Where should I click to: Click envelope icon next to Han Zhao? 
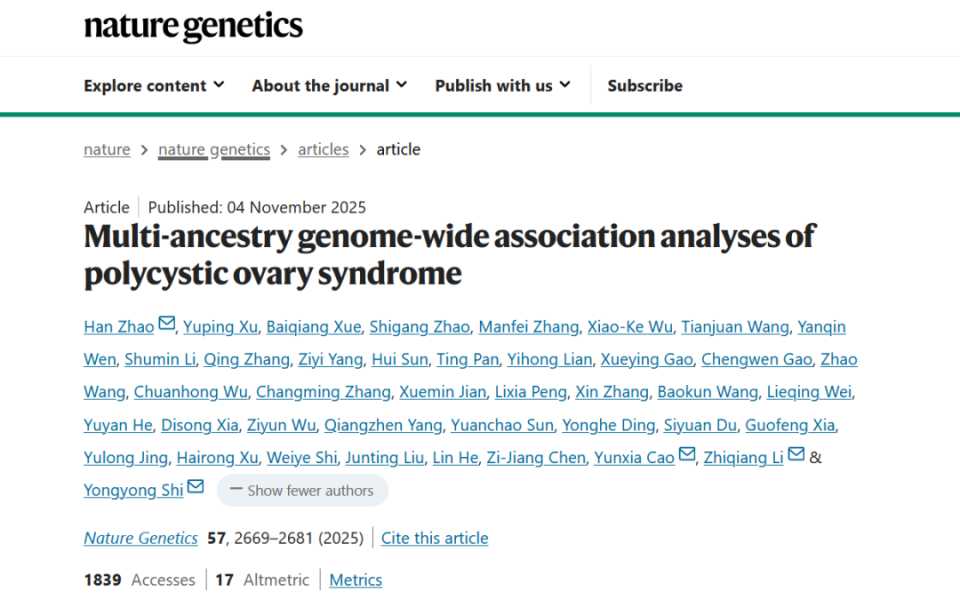(x=167, y=324)
